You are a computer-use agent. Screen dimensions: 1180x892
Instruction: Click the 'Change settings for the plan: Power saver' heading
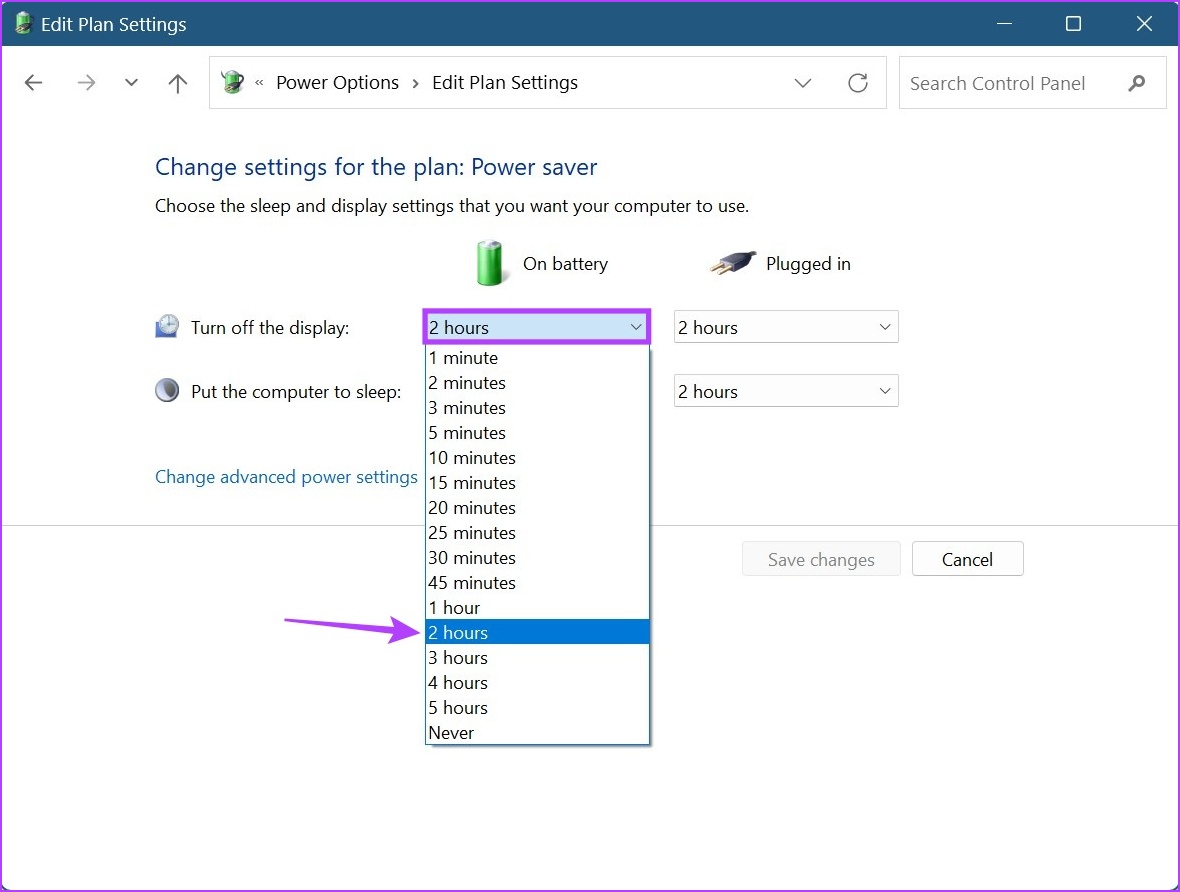[x=376, y=167]
